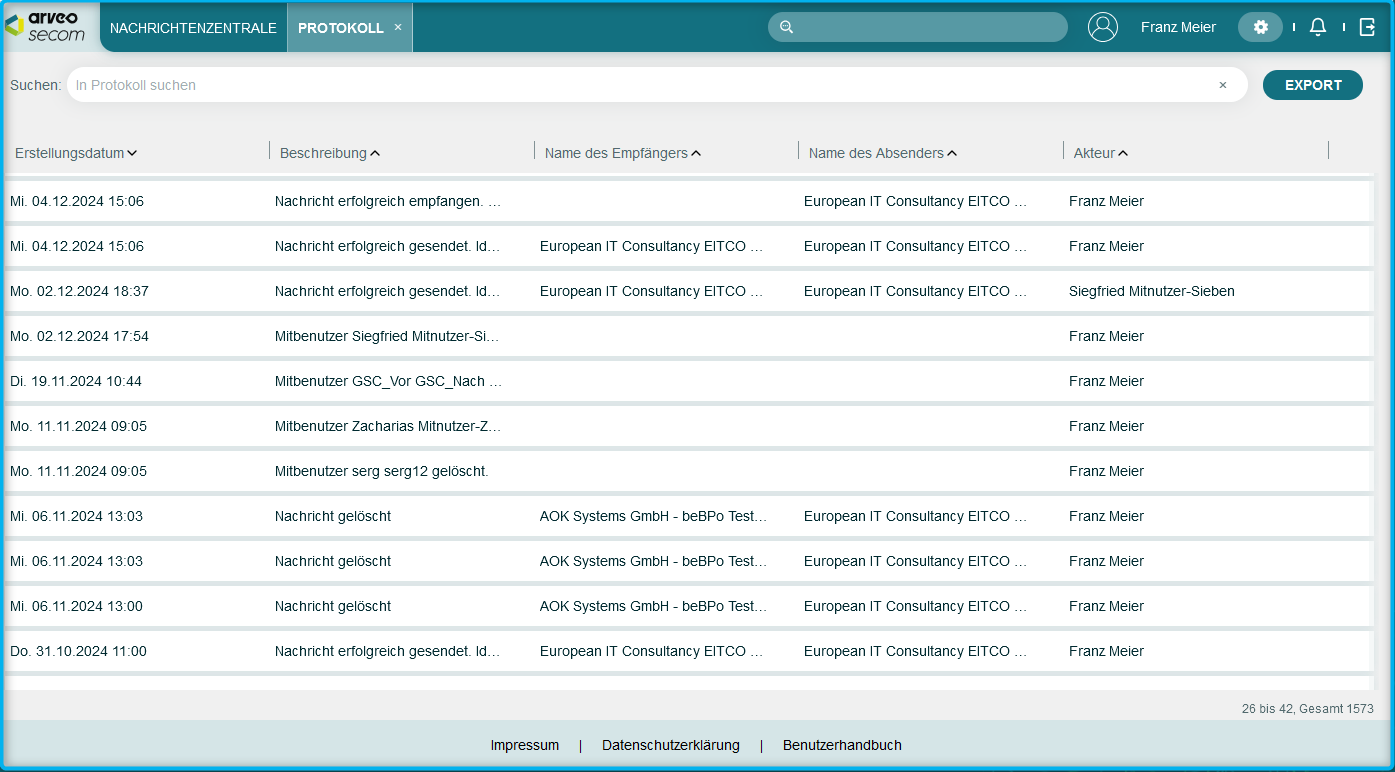Select the Protokoll tab
Image resolution: width=1395 pixels, height=772 pixels.
pos(340,28)
